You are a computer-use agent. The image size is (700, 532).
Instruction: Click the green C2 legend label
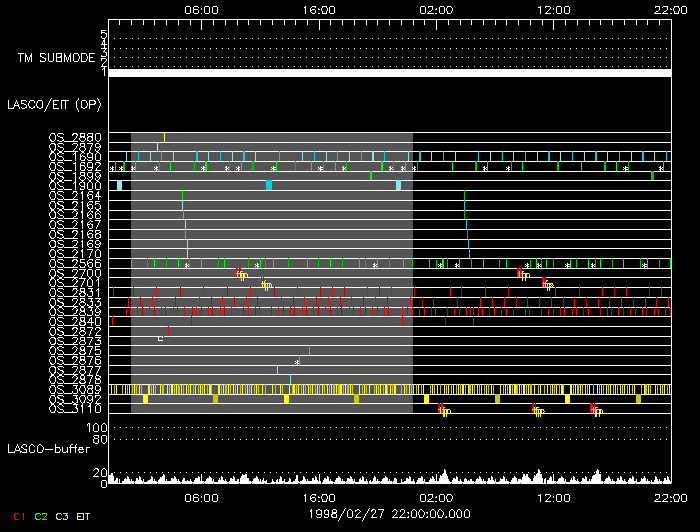click(x=41, y=516)
